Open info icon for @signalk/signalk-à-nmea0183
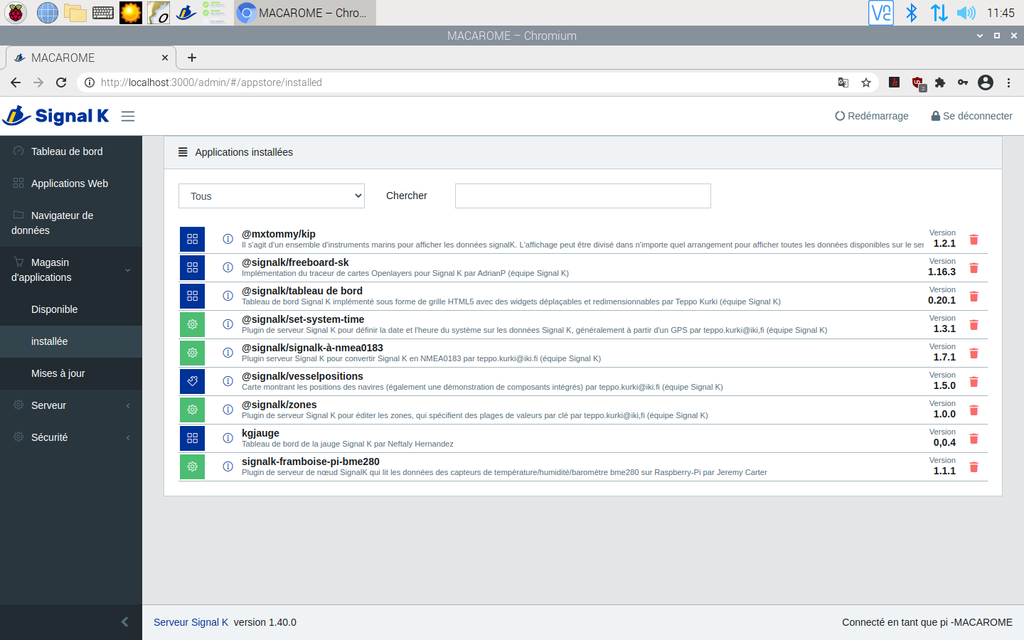The height and width of the screenshot is (640, 1024). (228, 353)
